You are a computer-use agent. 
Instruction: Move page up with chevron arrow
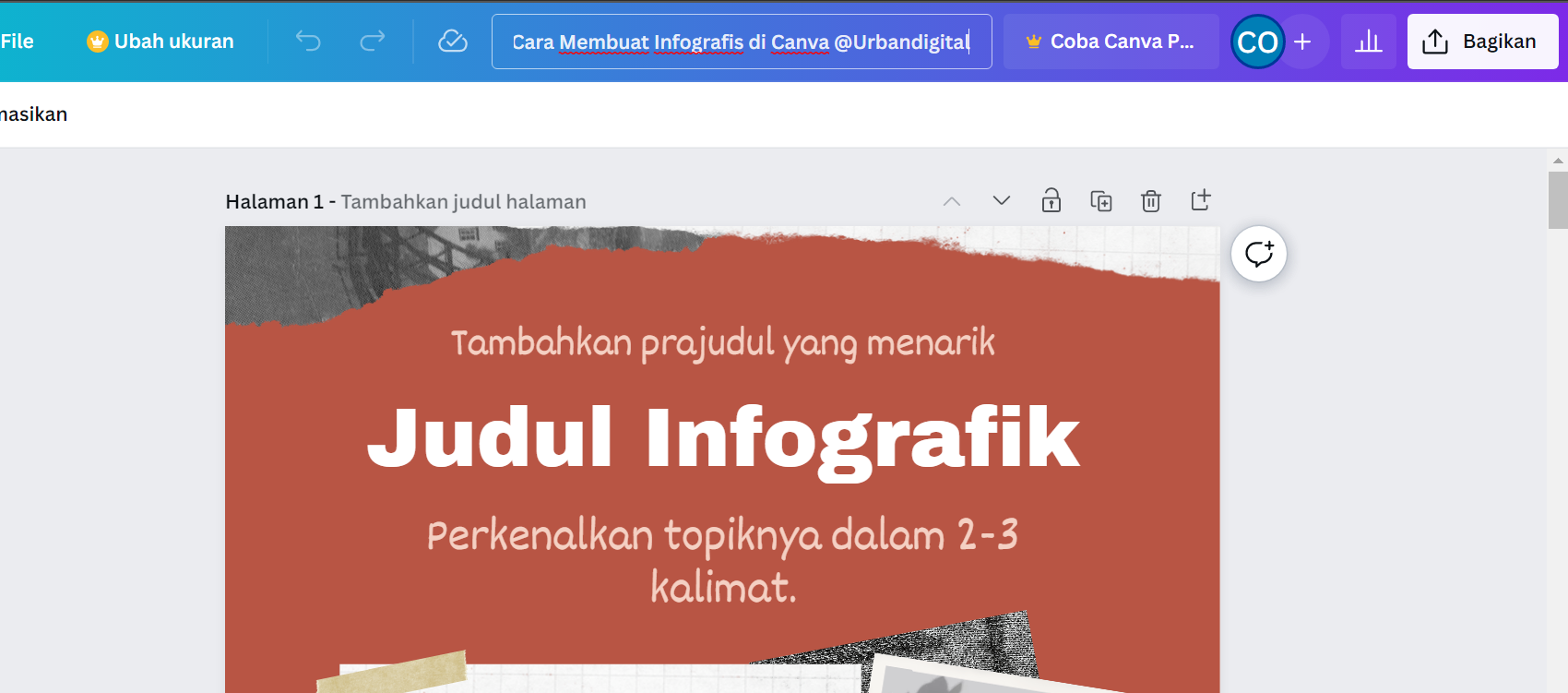coord(952,200)
